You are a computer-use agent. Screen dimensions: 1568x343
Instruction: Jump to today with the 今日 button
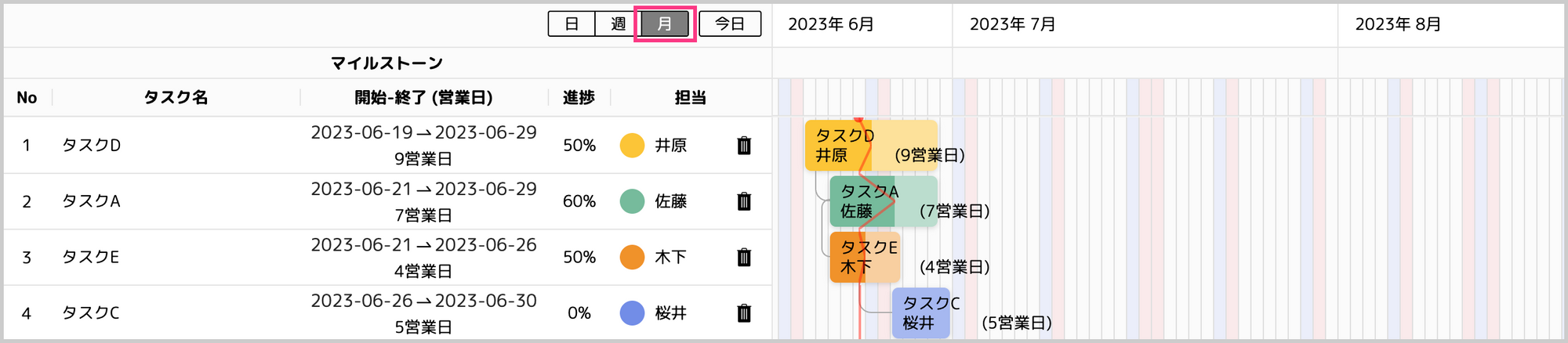(730, 24)
